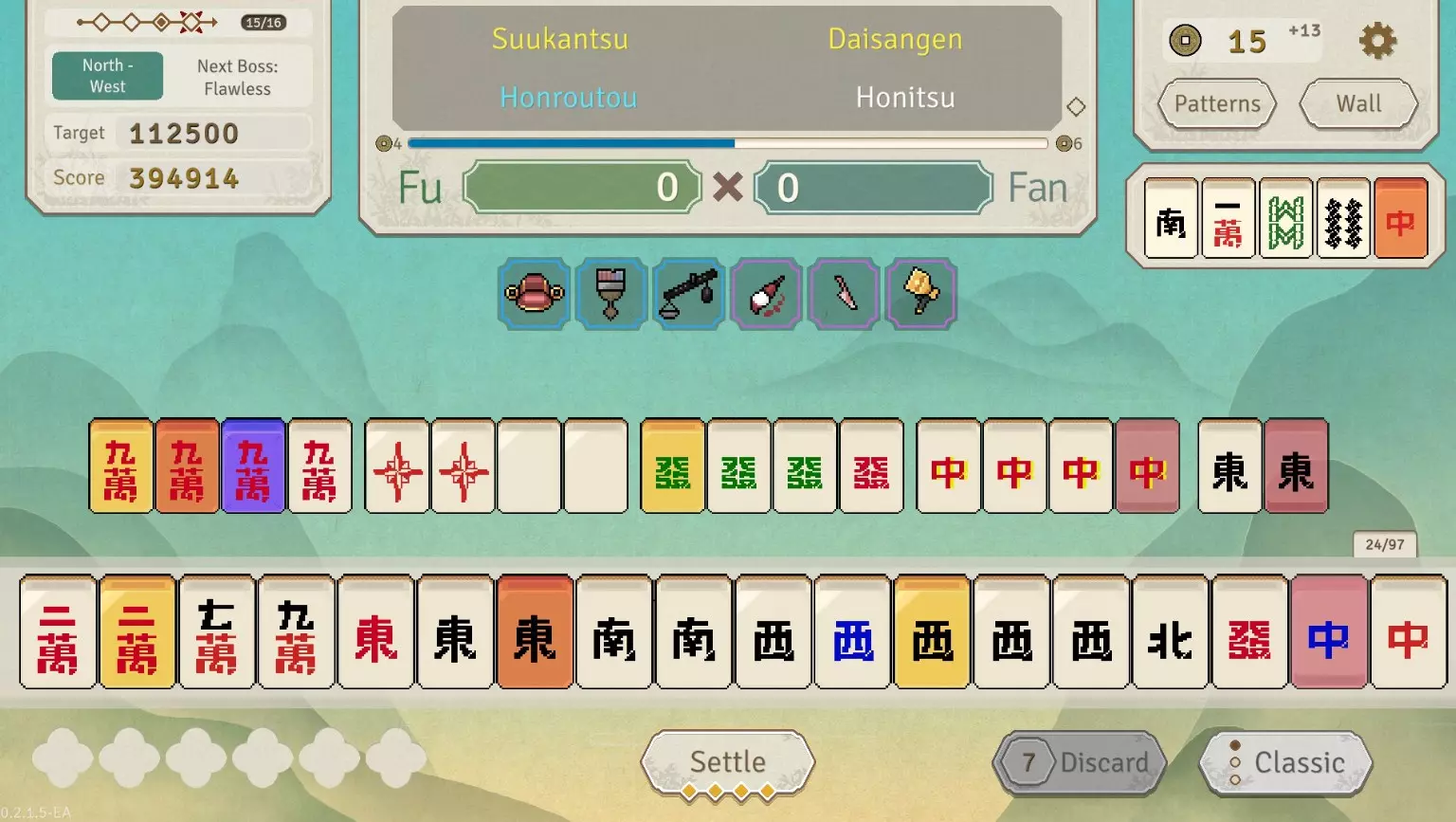1456x822 pixels.
Task: Open the Wall view
Action: [1358, 104]
